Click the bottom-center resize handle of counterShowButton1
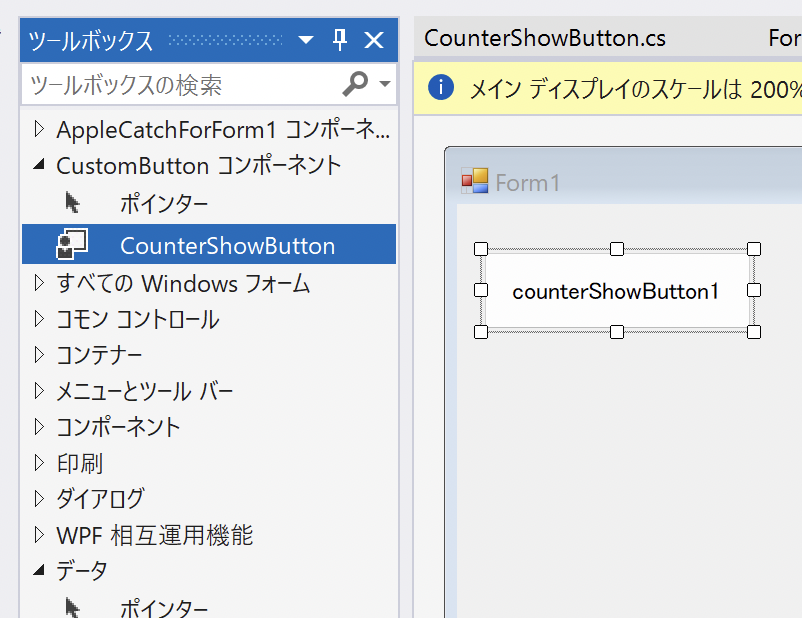 pyautogui.click(x=617, y=332)
